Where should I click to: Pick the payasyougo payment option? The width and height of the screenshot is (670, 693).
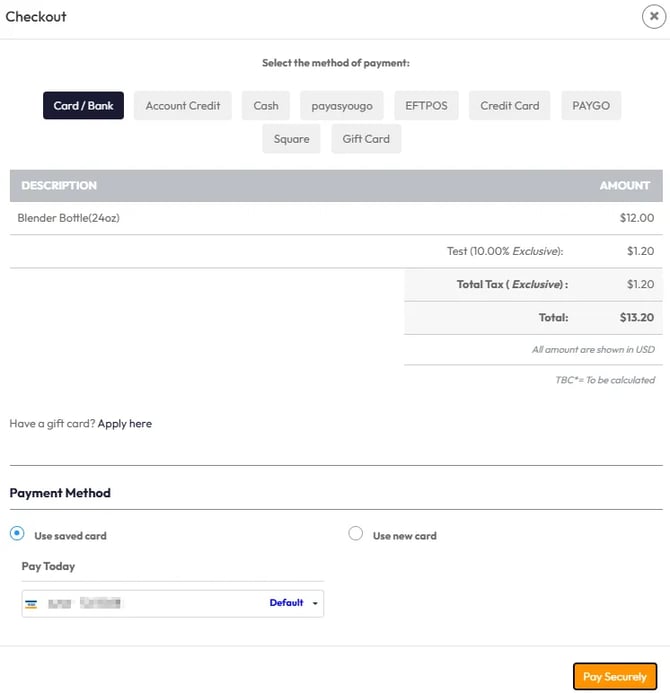tap(341, 105)
